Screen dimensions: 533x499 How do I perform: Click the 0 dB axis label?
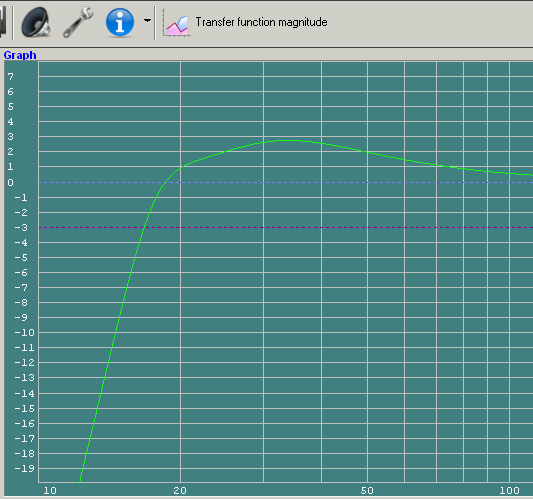point(11,183)
